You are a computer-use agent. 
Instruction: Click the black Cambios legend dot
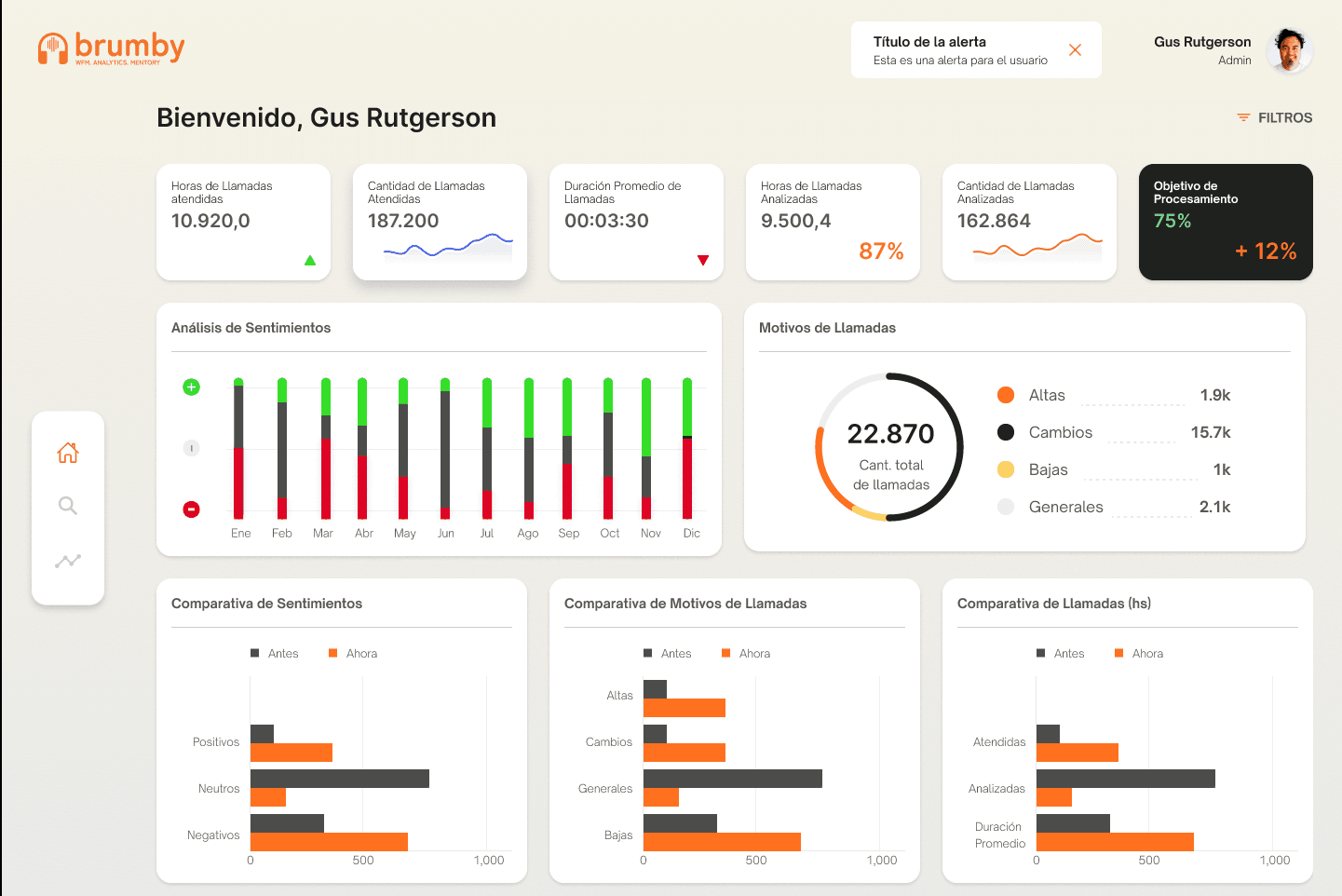point(1006,432)
